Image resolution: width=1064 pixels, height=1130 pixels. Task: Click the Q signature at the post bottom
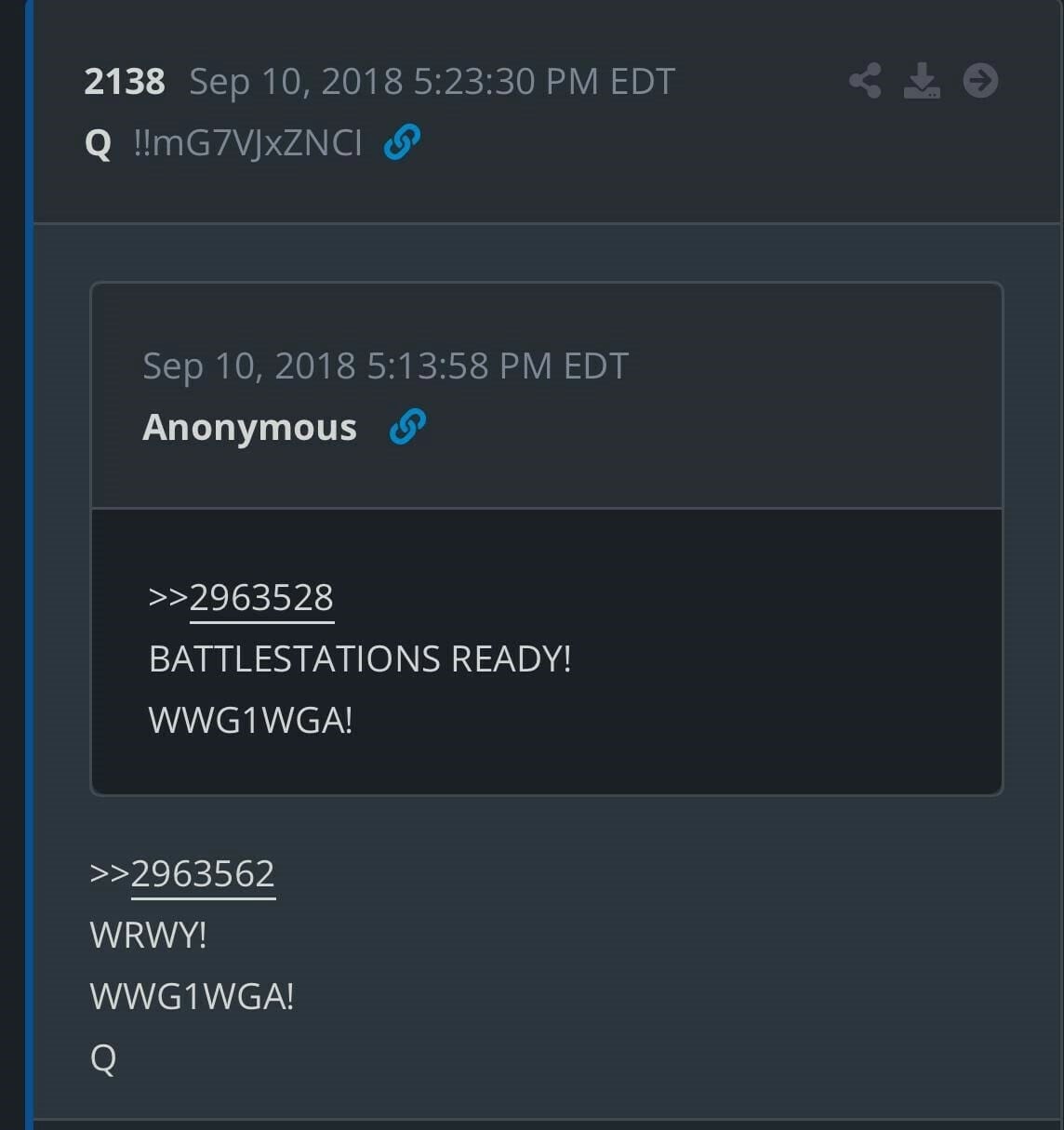(103, 1059)
